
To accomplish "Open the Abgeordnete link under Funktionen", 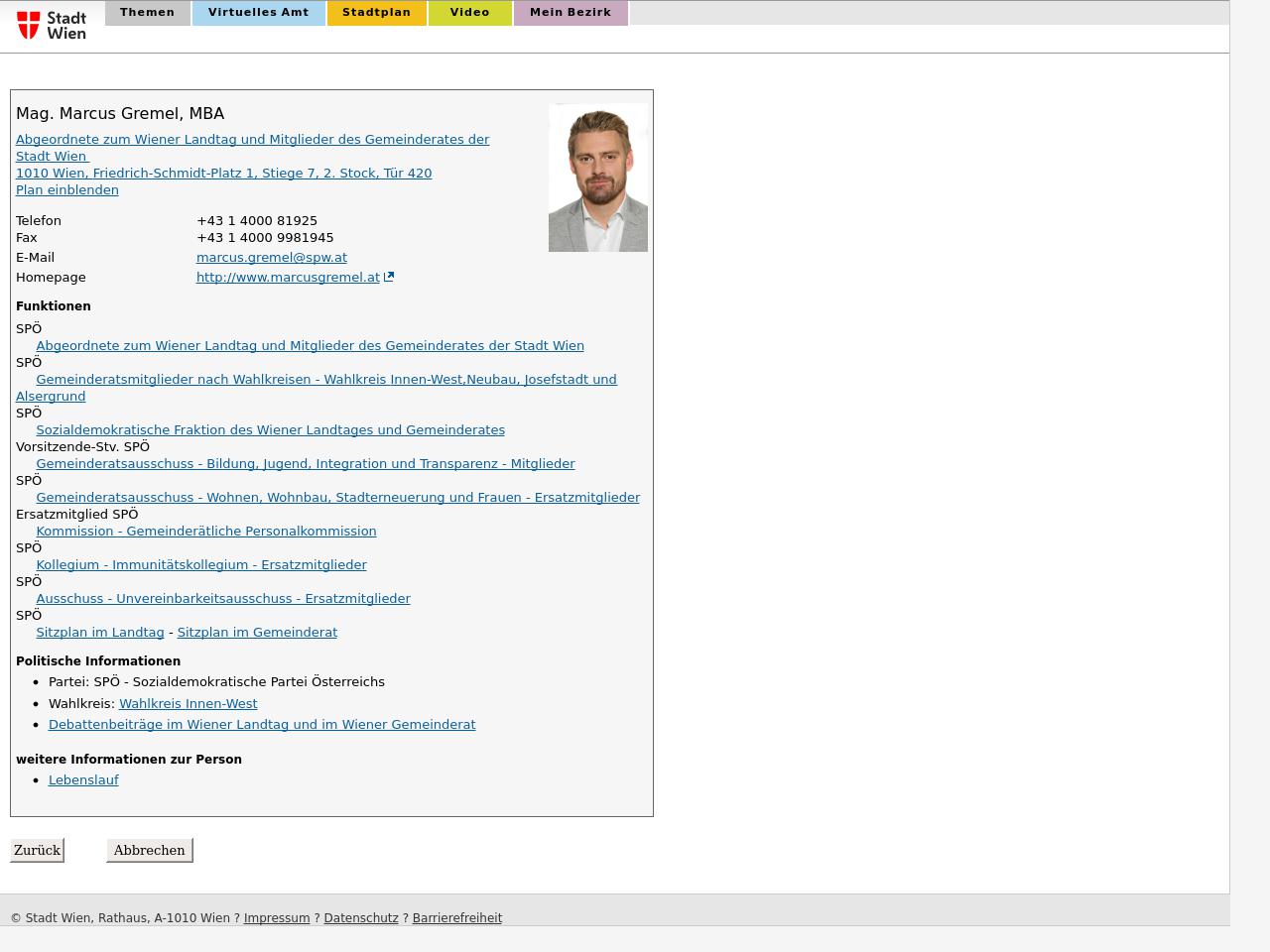I will point(311,346).
